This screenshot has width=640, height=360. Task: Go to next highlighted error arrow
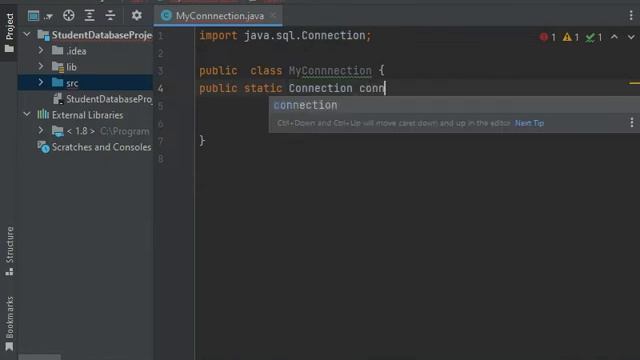click(631, 37)
